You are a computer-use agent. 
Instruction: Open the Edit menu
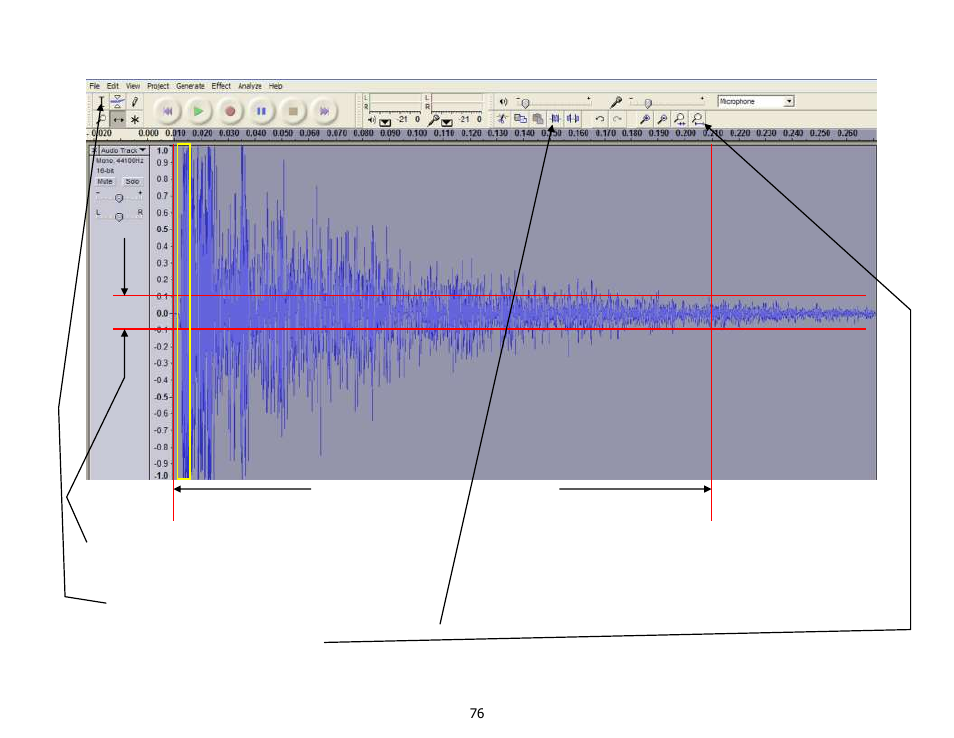tap(113, 86)
